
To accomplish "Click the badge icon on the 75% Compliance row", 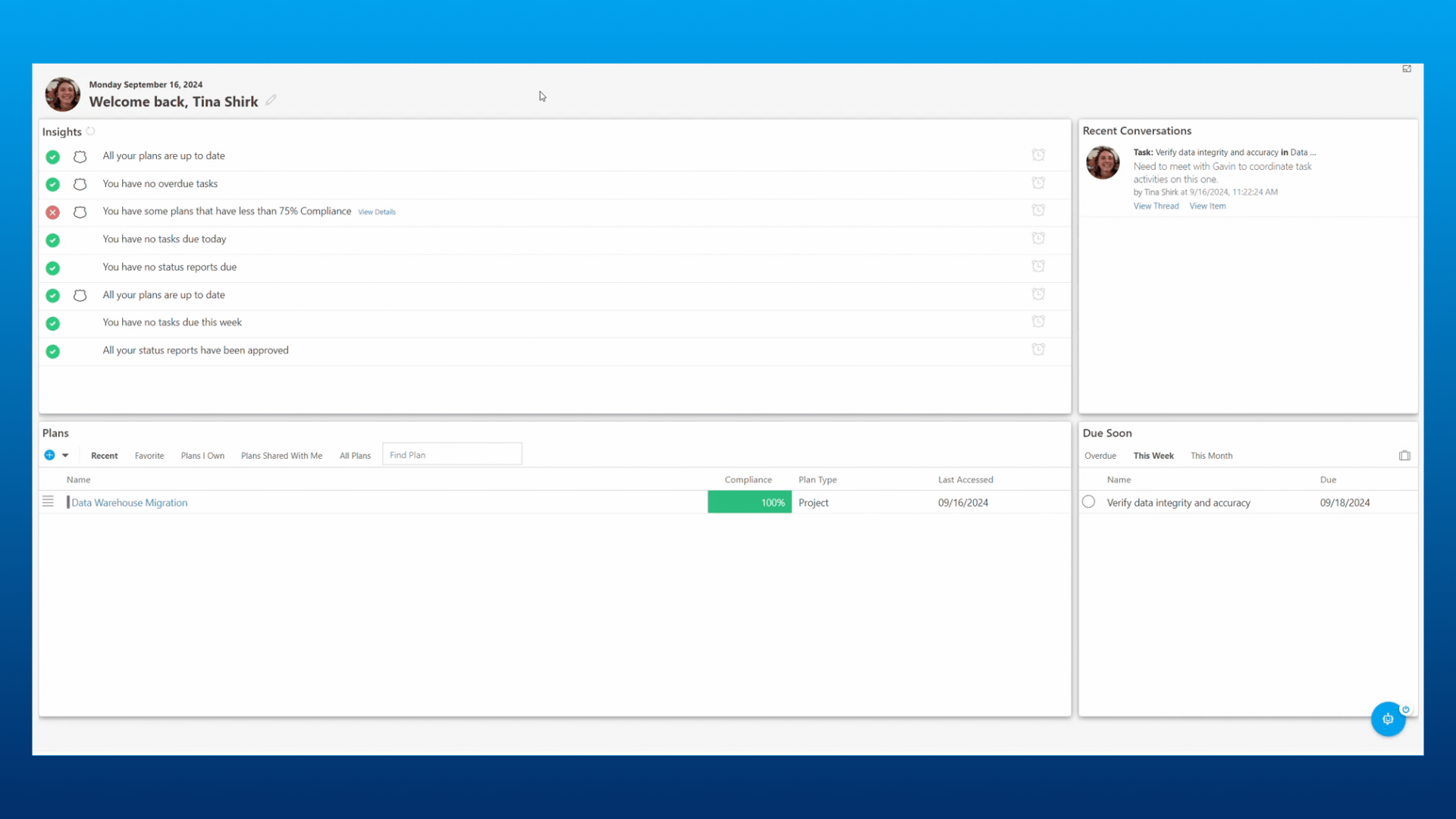I will 80,212.
